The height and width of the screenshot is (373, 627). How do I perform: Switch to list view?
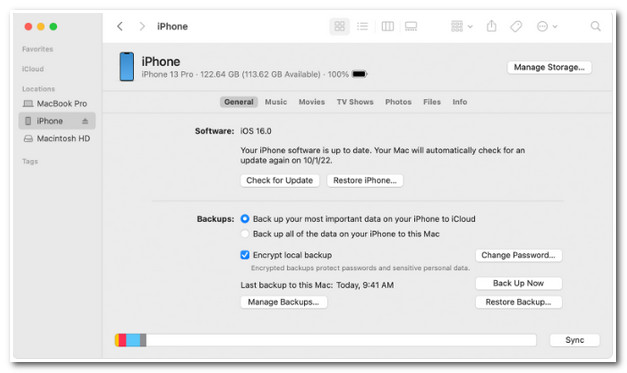point(363,26)
